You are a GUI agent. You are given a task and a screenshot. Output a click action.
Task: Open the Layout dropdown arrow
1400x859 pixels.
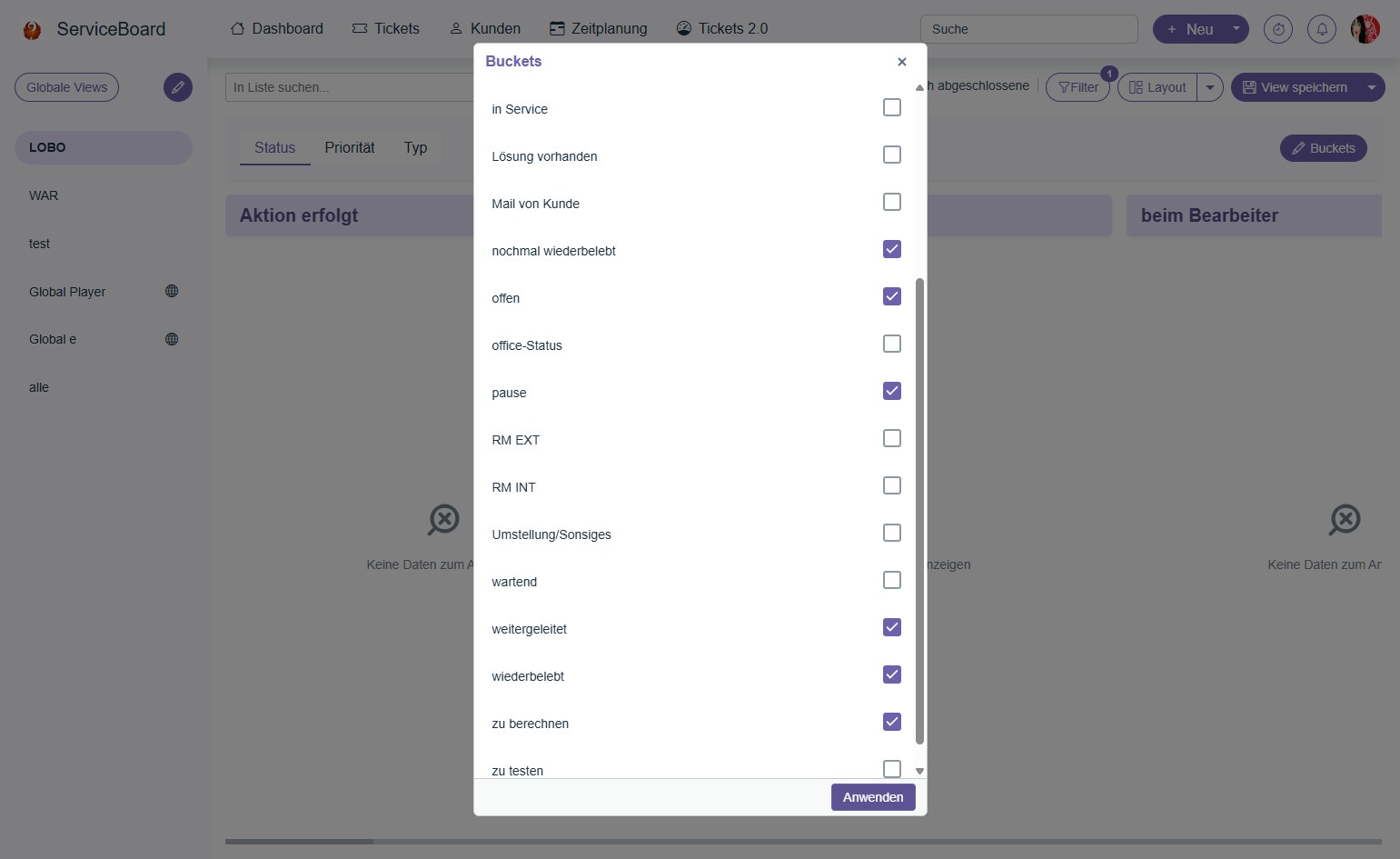(x=1210, y=87)
